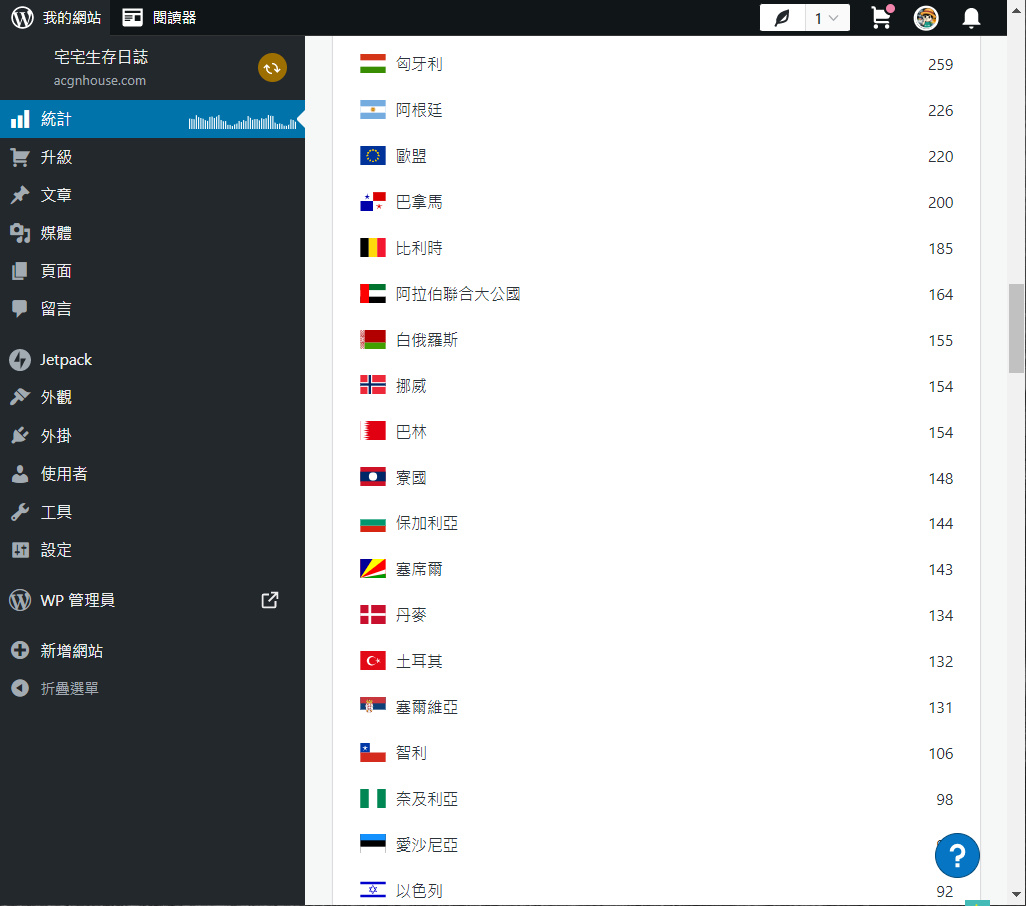Open notifications bell icon
Image resolution: width=1026 pixels, height=906 pixels.
pos(971,18)
